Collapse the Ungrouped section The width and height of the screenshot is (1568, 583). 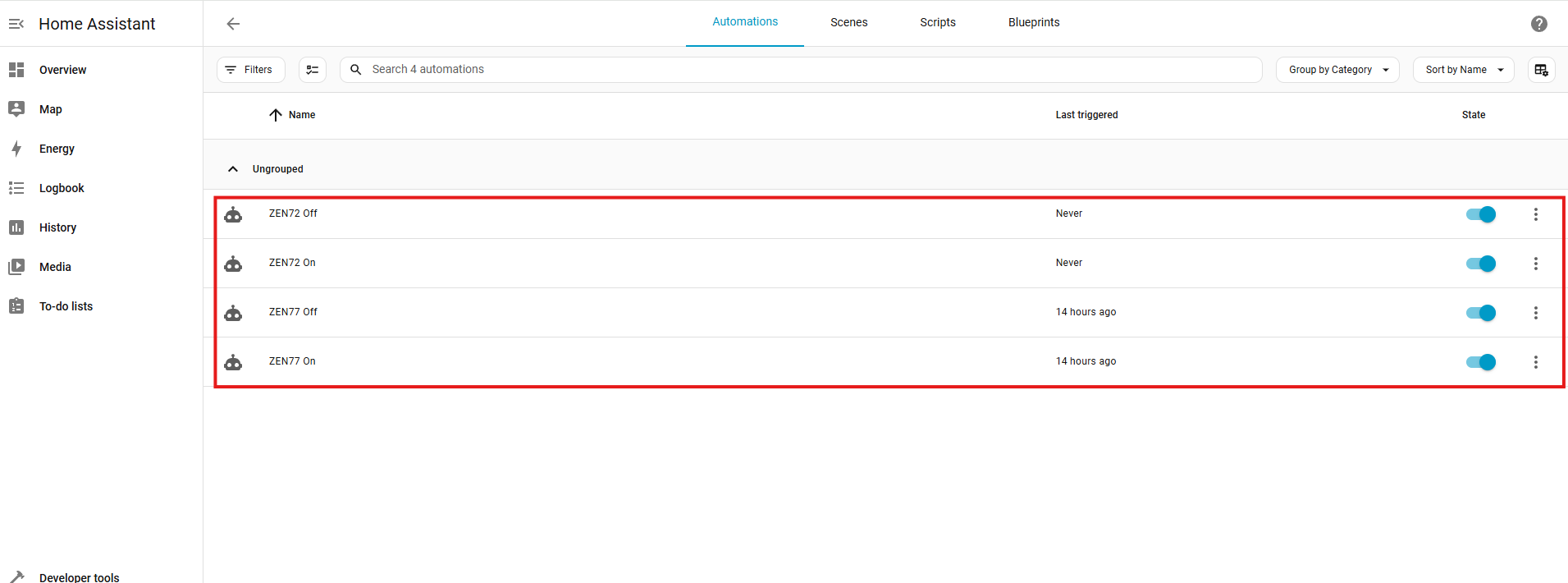coord(233,169)
